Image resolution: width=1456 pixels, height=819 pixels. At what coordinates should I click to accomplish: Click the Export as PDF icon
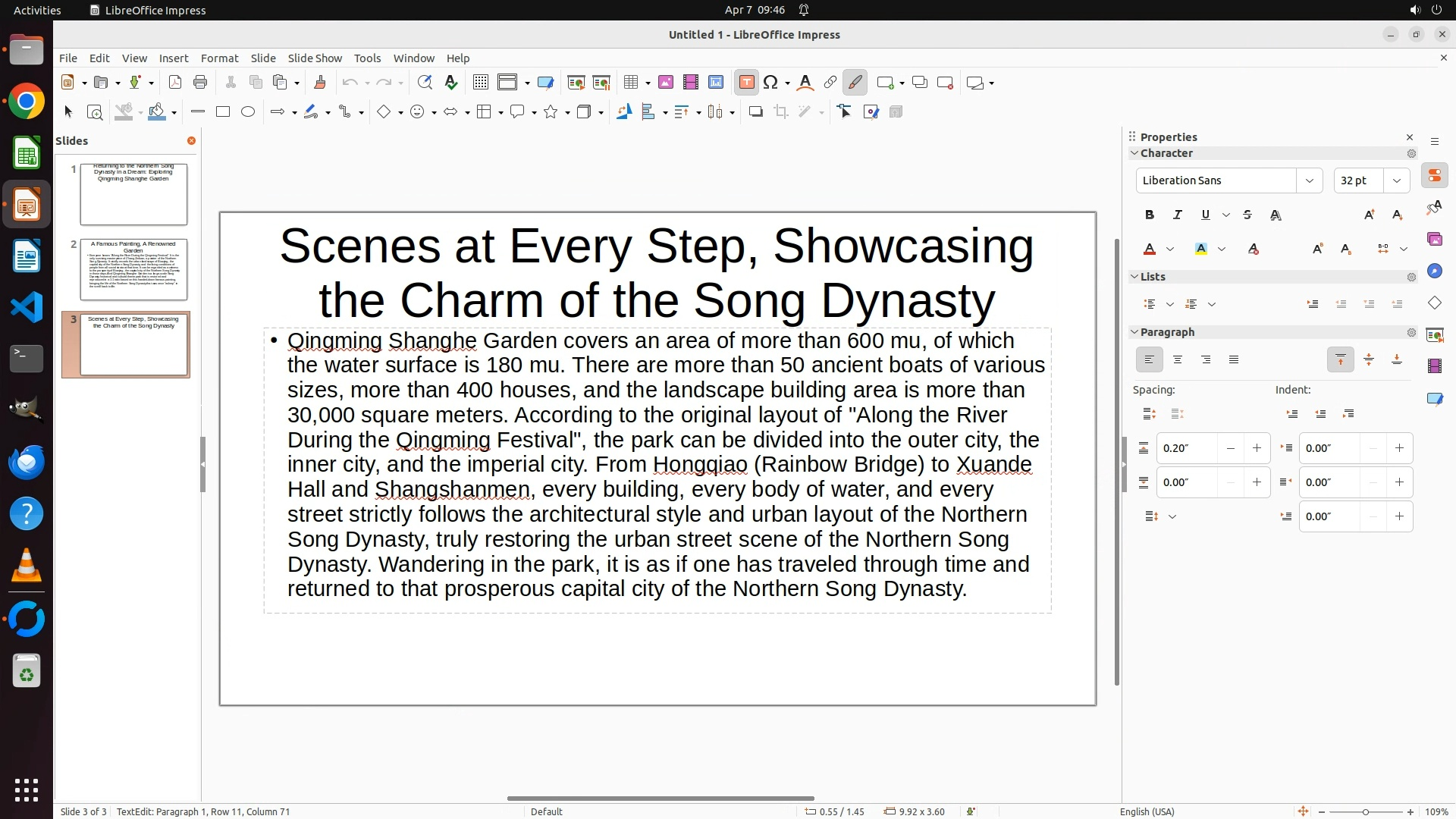(174, 83)
